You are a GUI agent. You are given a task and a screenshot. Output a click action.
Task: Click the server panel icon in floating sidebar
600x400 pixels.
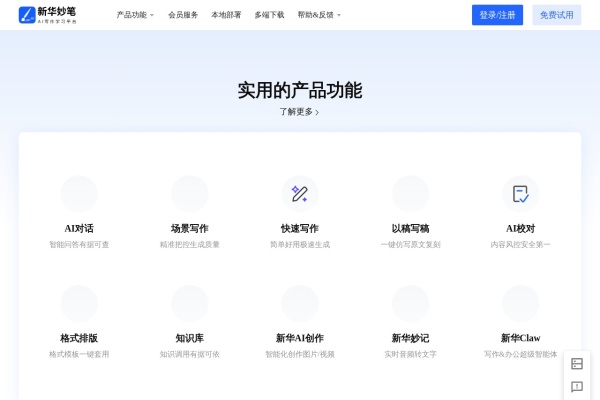tap(577, 363)
